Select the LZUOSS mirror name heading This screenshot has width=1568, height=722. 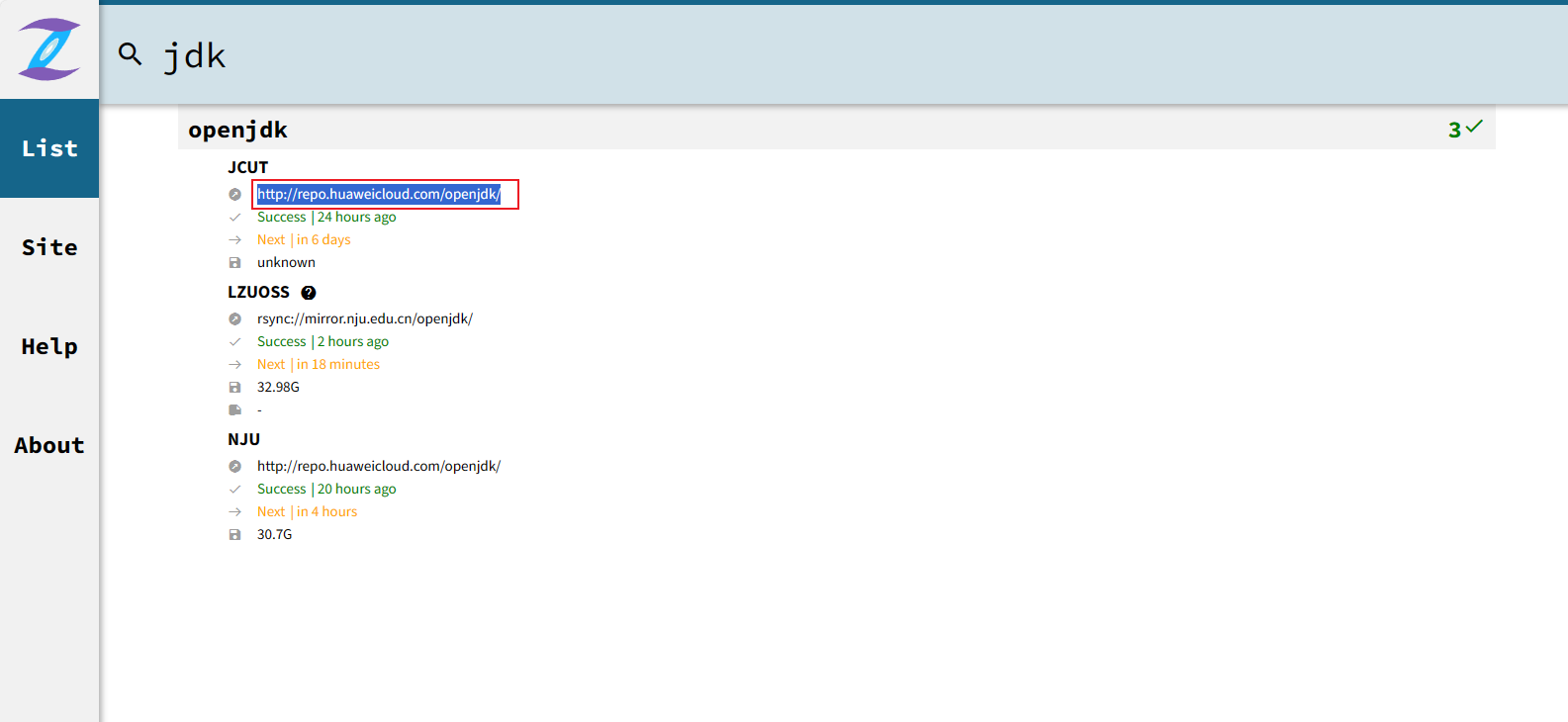[x=258, y=292]
